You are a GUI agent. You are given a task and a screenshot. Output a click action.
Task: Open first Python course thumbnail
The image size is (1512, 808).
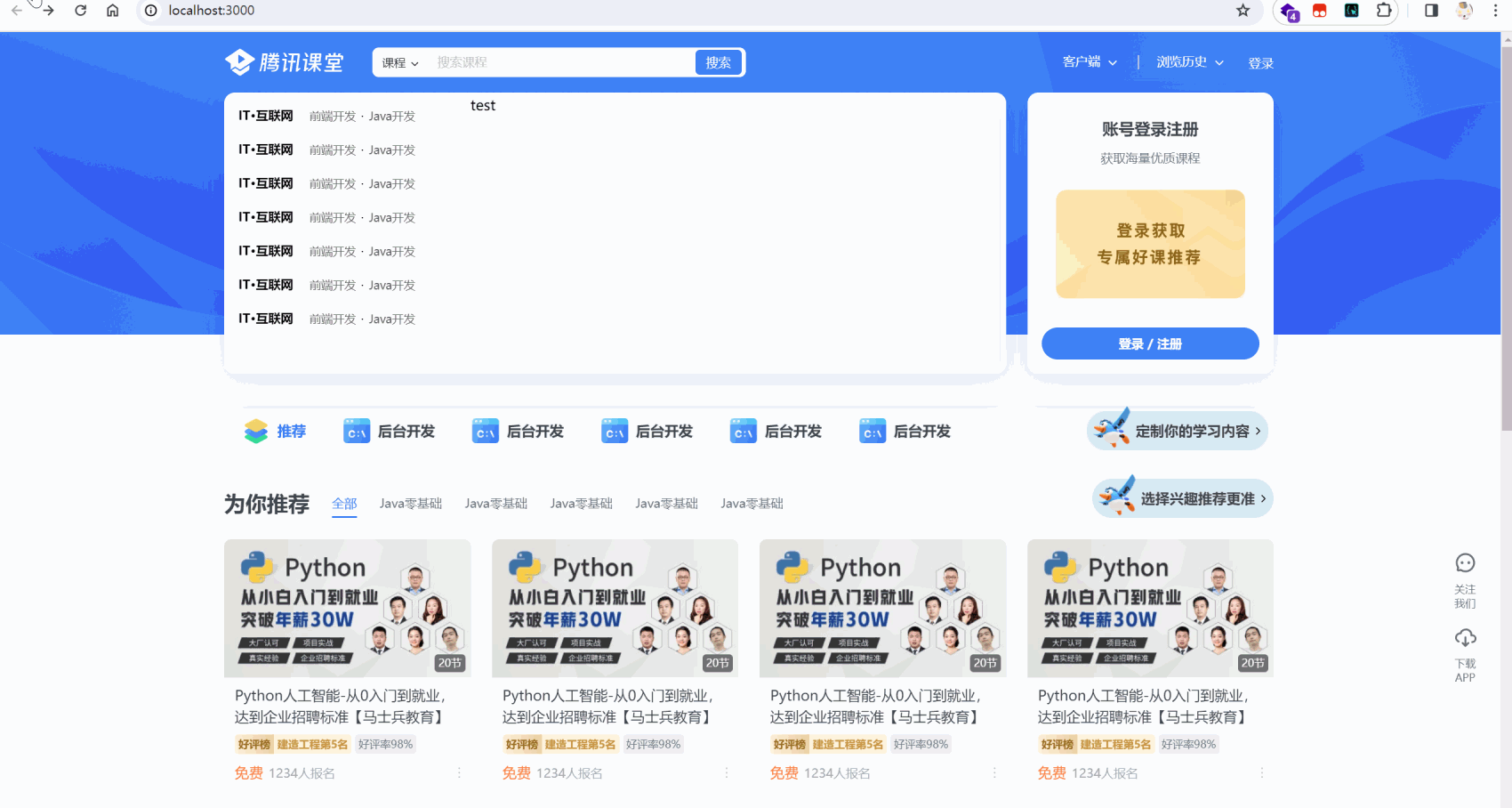(x=348, y=608)
